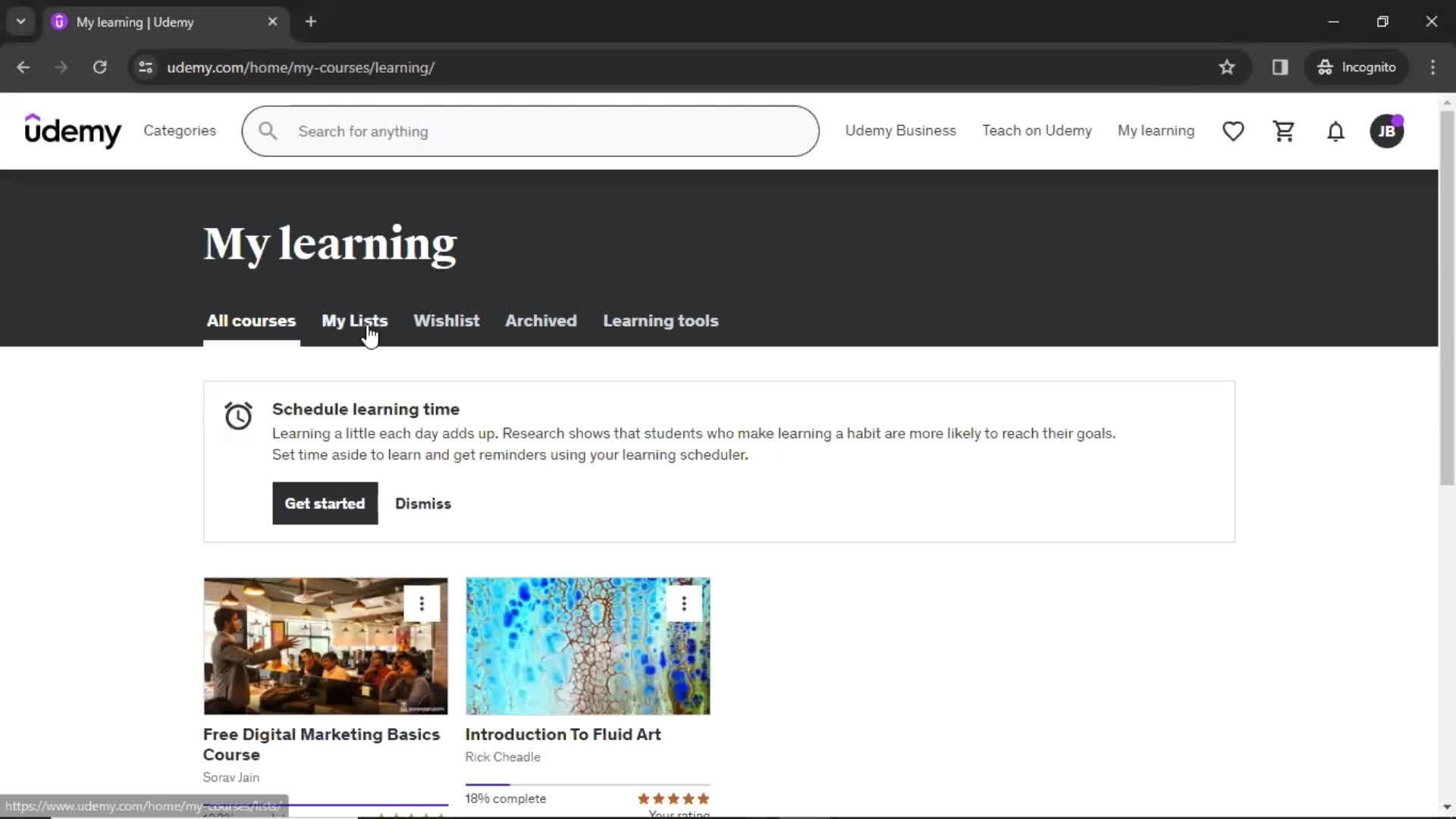Open the shopping cart icon
Image resolution: width=1456 pixels, height=819 pixels.
click(x=1284, y=131)
